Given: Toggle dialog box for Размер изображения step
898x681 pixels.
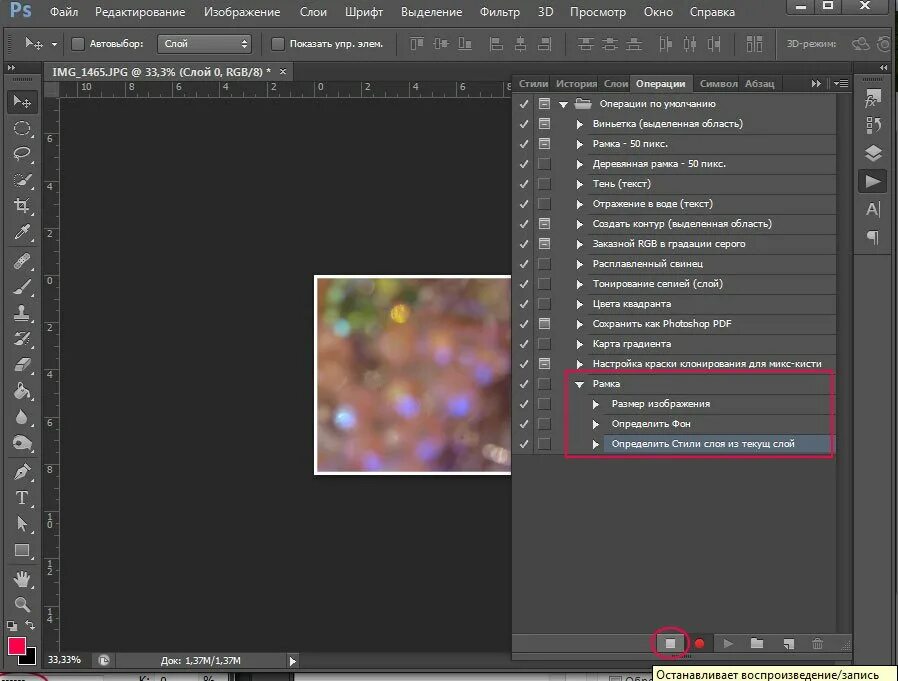Looking at the screenshot, I should pos(544,404).
